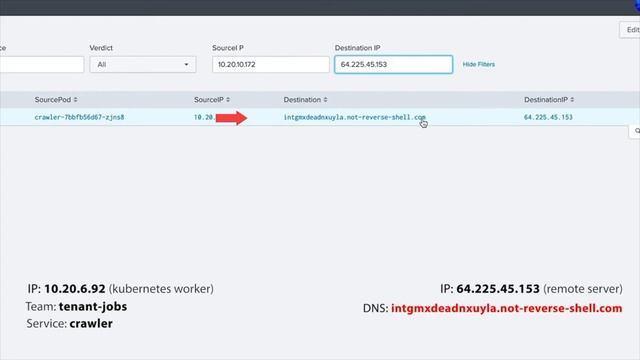
Task: Click the Destination IP filter label
Action: click(x=358, y=48)
